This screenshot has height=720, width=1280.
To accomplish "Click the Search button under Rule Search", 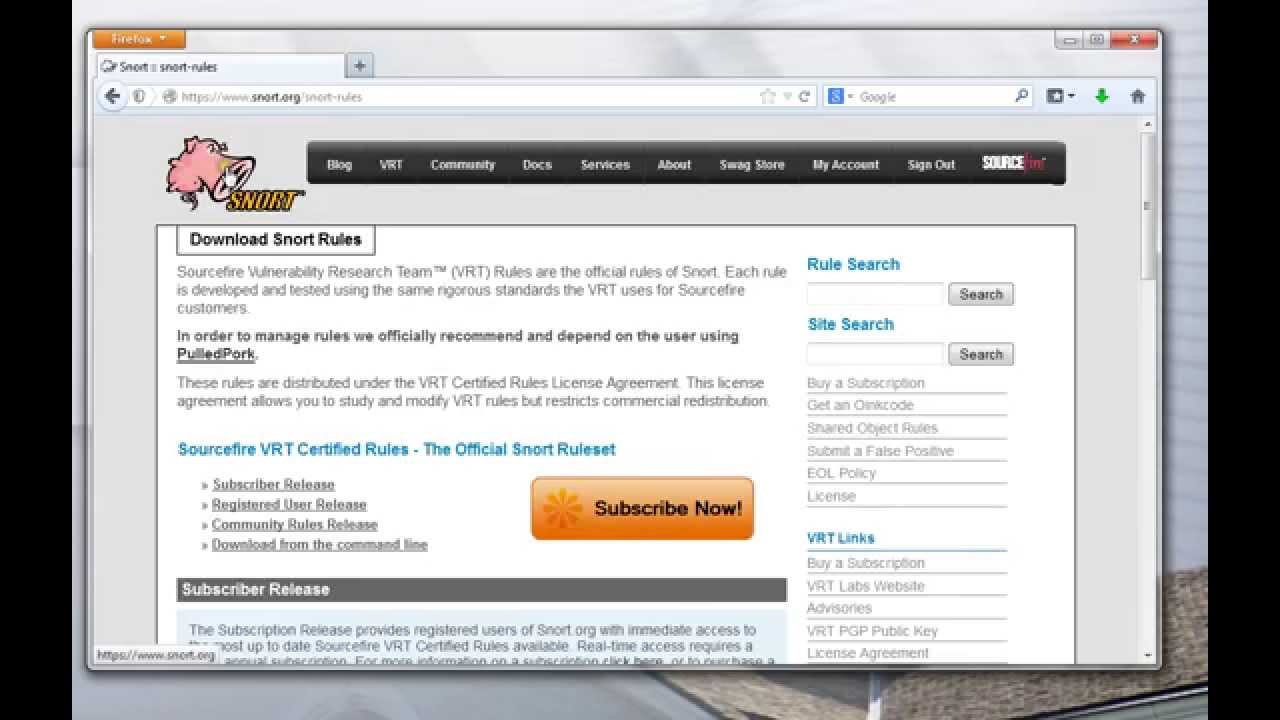I will click(981, 294).
